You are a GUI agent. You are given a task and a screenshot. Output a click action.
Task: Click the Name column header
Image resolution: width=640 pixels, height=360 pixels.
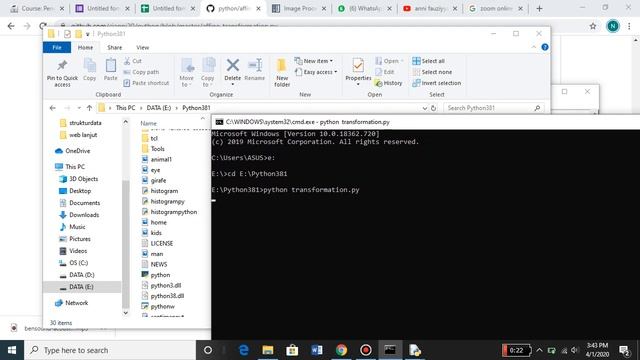(149, 123)
